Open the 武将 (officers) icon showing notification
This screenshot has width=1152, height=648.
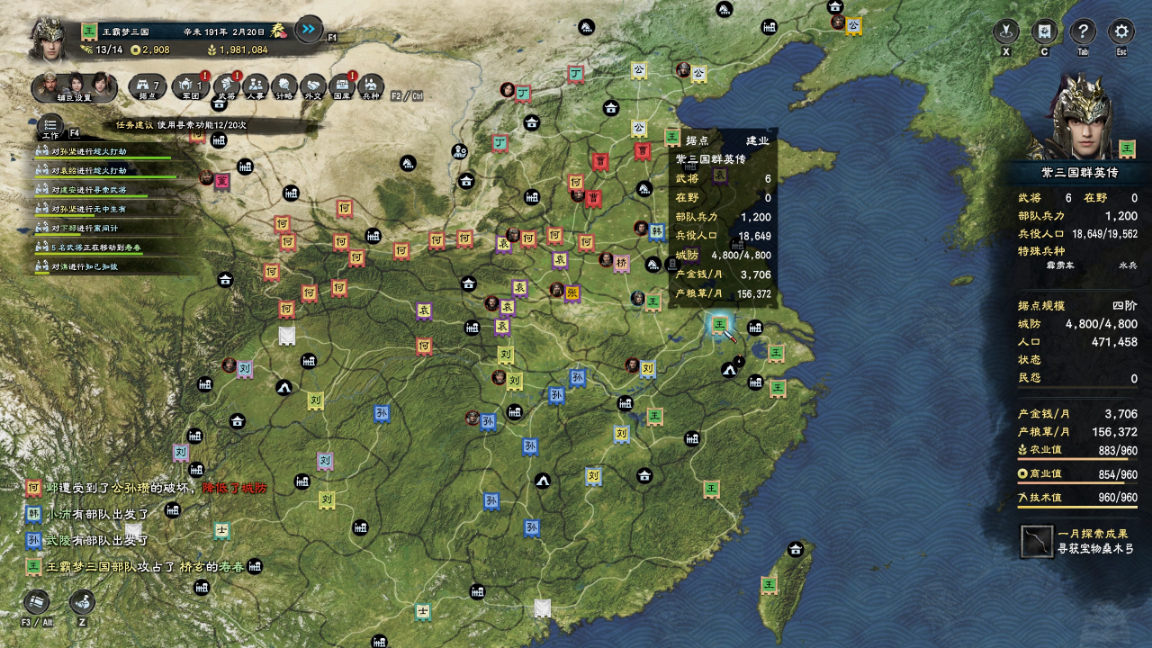pyautogui.click(x=227, y=84)
